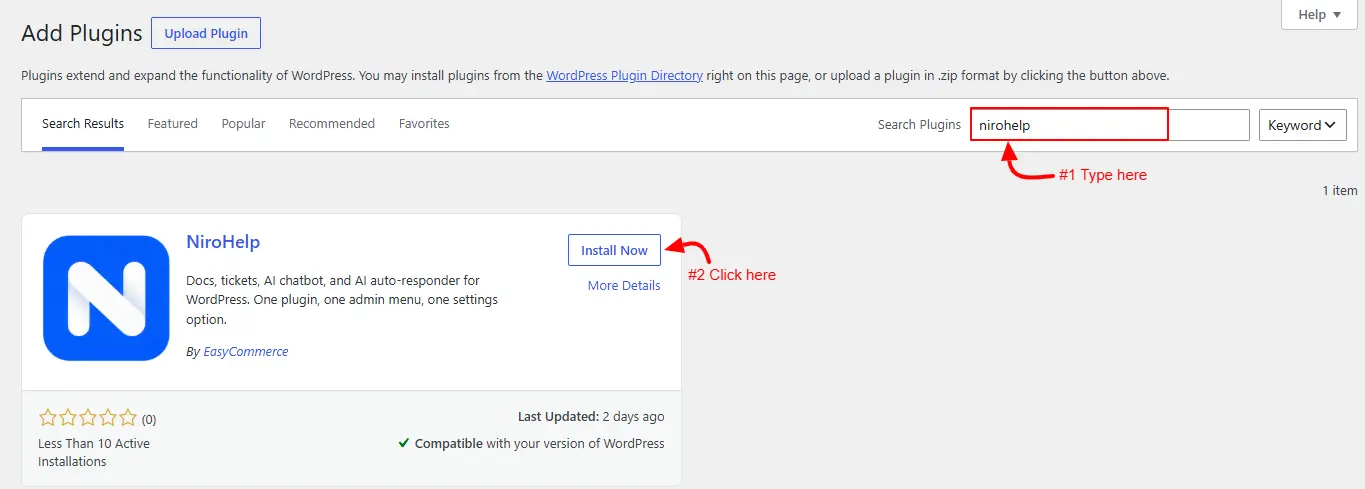Screen dimensions: 1365x489
Task: Click the '1 item' results count
Action: tap(1340, 190)
